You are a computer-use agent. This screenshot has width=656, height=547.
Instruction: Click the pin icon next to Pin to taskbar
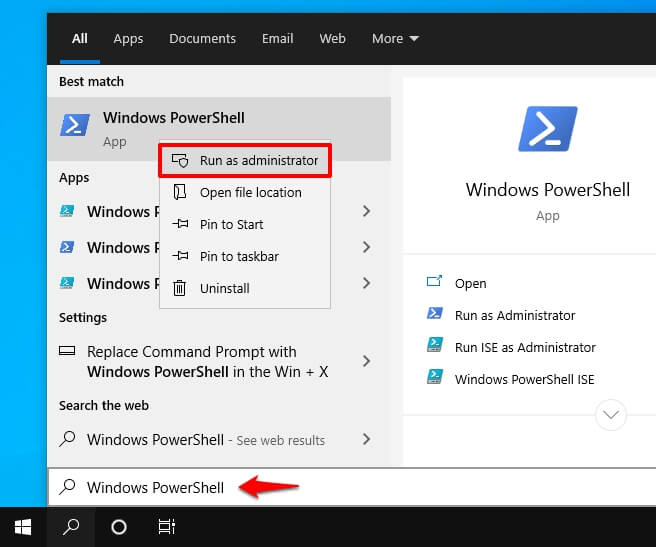click(x=180, y=256)
